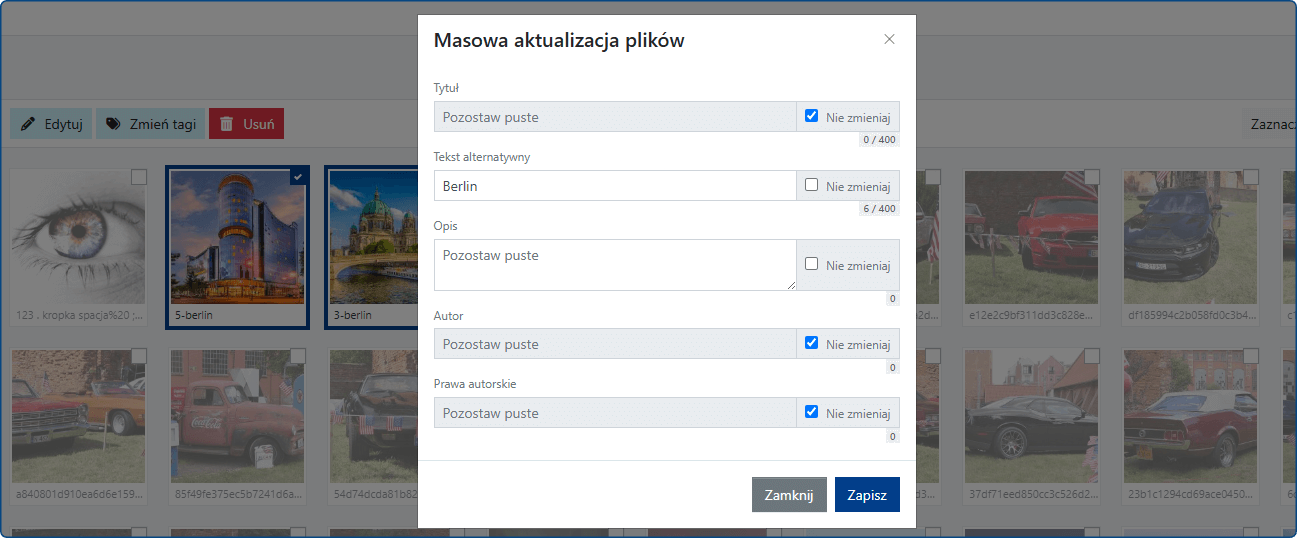Click the red Coca-Cola truck thumbnail

(237, 415)
